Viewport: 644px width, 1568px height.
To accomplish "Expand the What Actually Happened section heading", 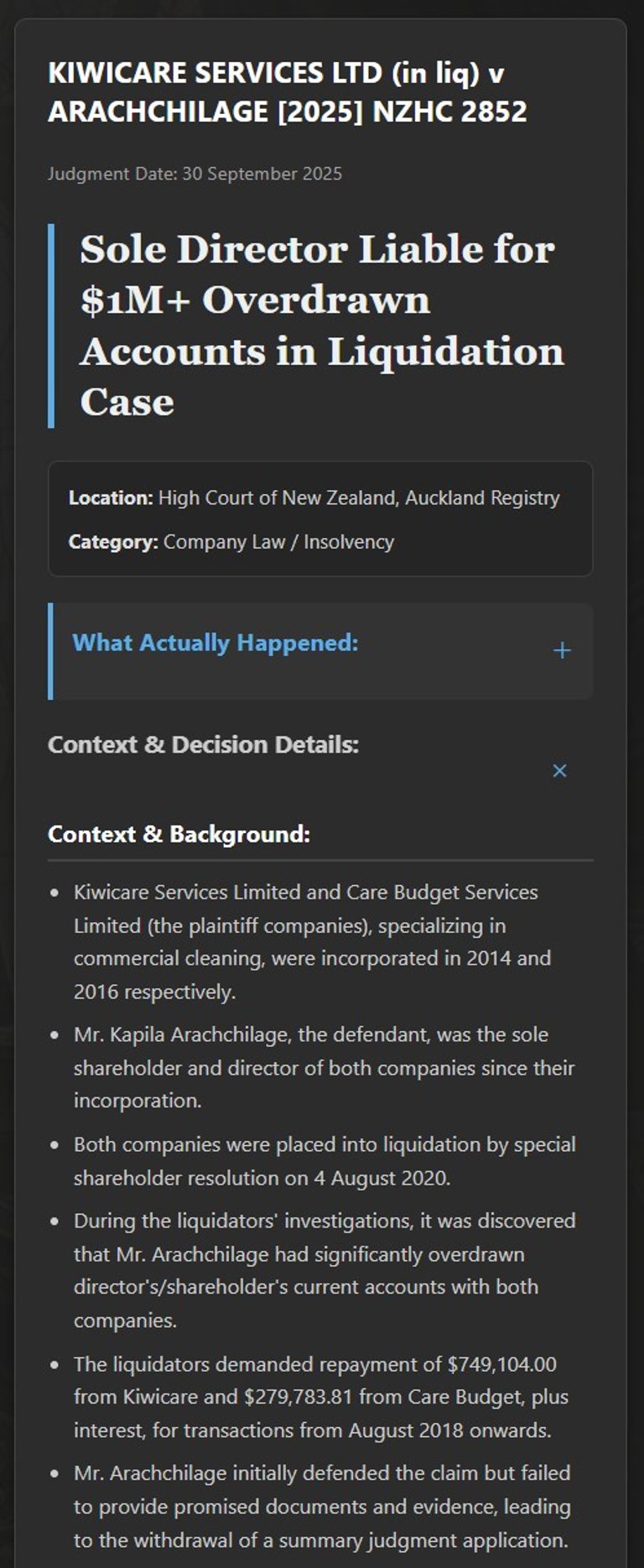I will pos(216,643).
